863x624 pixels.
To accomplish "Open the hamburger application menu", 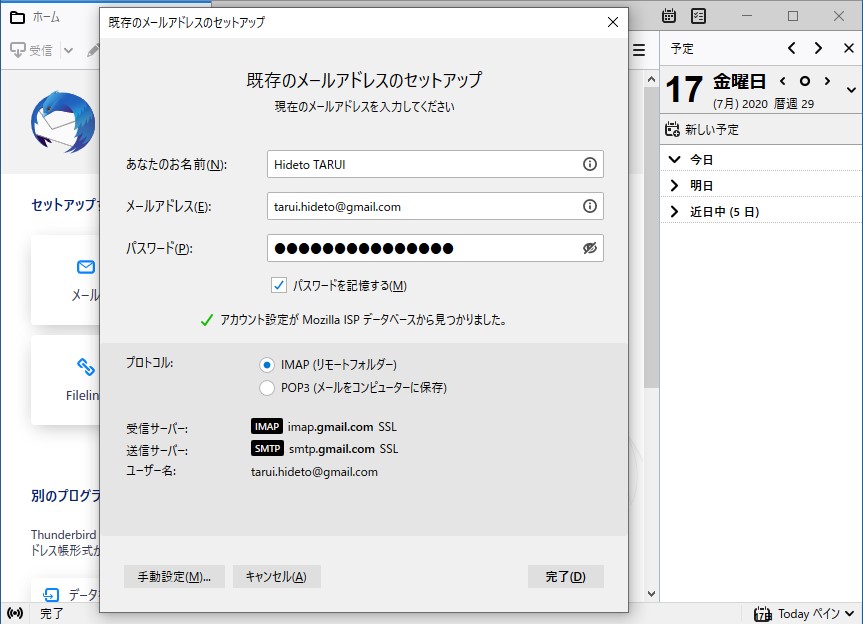I will tap(639, 49).
